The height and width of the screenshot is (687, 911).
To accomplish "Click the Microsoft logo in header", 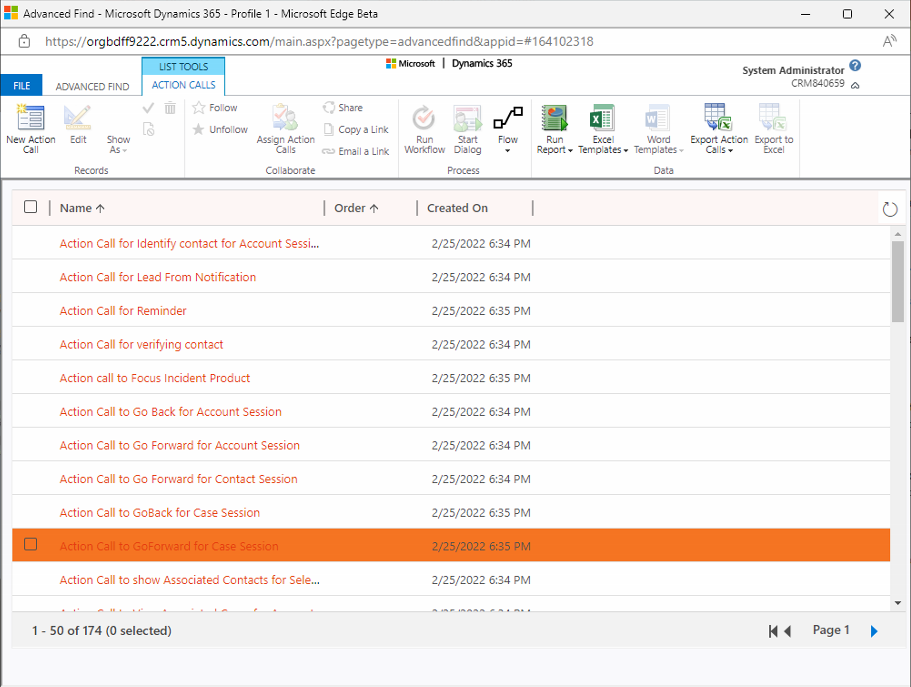I will coord(410,63).
